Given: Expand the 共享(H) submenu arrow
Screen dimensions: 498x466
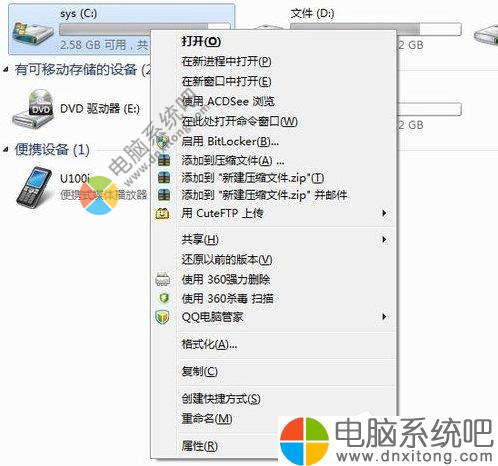Looking at the screenshot, I should (384, 239).
